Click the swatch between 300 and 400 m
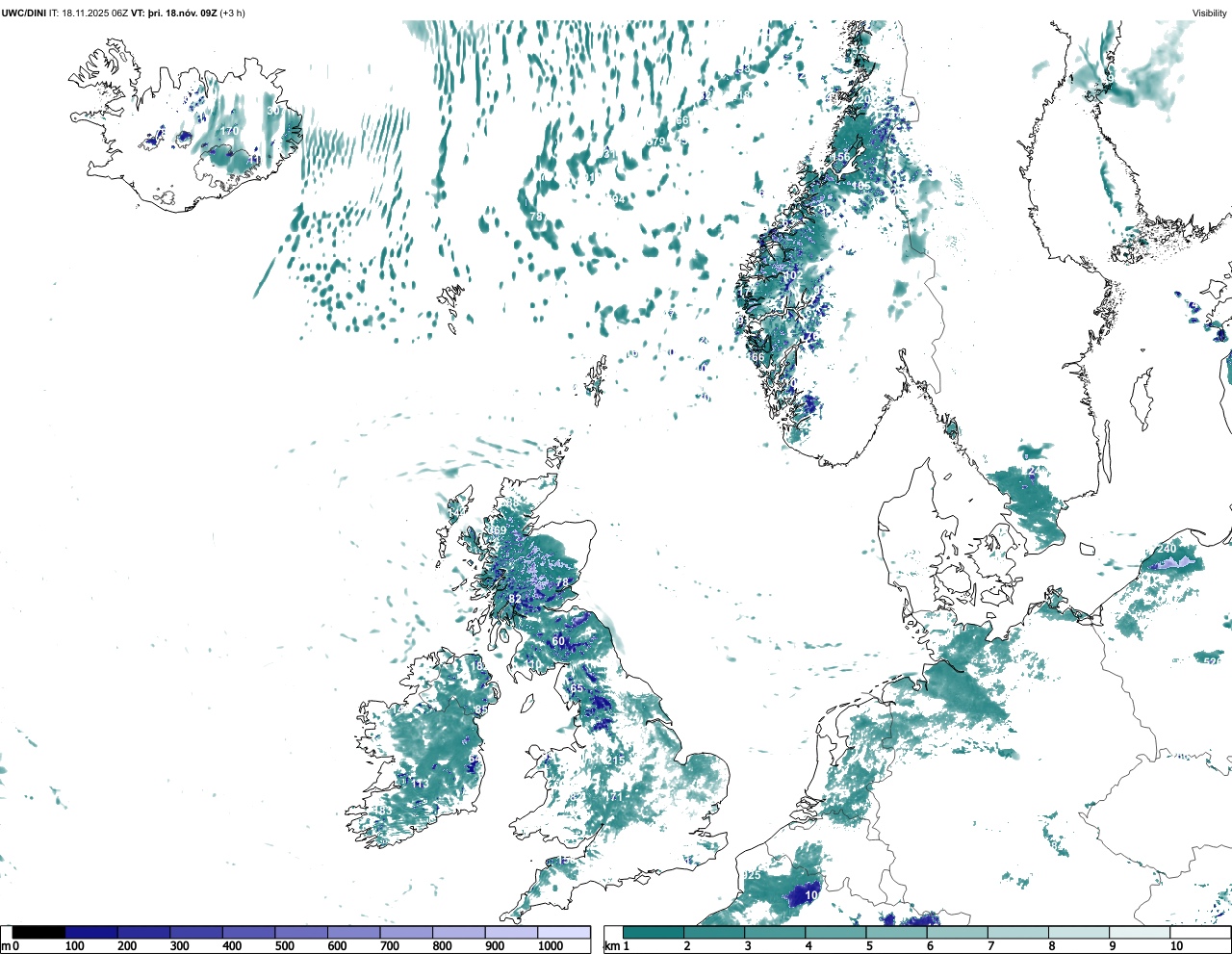 tap(196, 932)
